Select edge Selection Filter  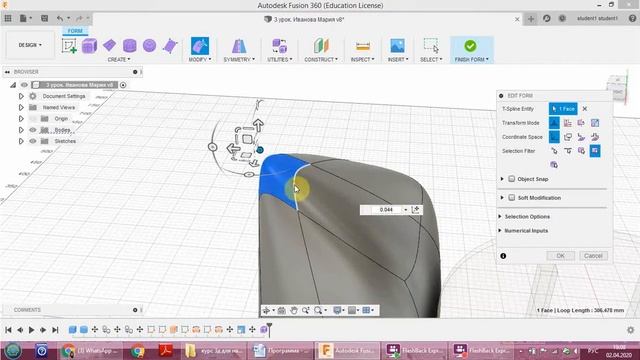[x=568, y=151]
